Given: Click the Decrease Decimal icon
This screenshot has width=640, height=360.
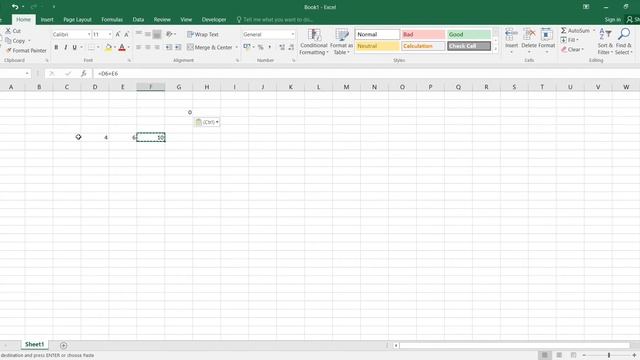Looking at the screenshot, I should point(291,47).
